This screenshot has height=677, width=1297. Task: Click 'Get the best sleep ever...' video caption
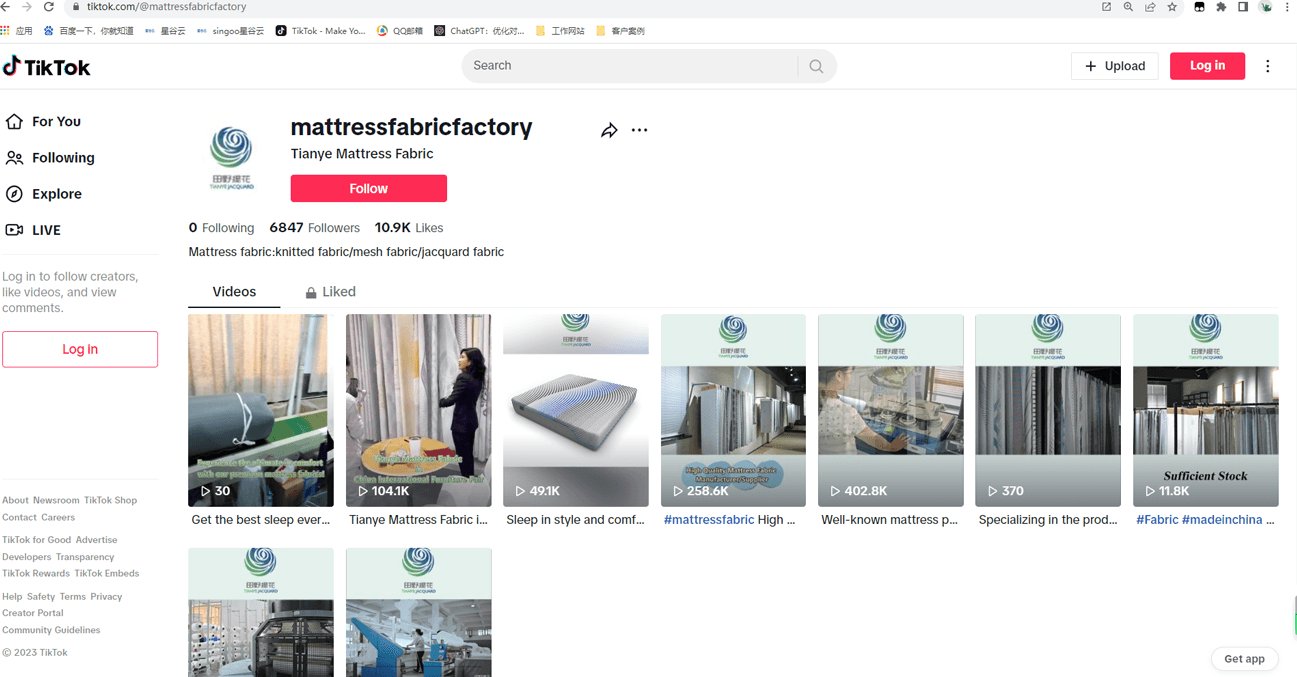[261, 520]
